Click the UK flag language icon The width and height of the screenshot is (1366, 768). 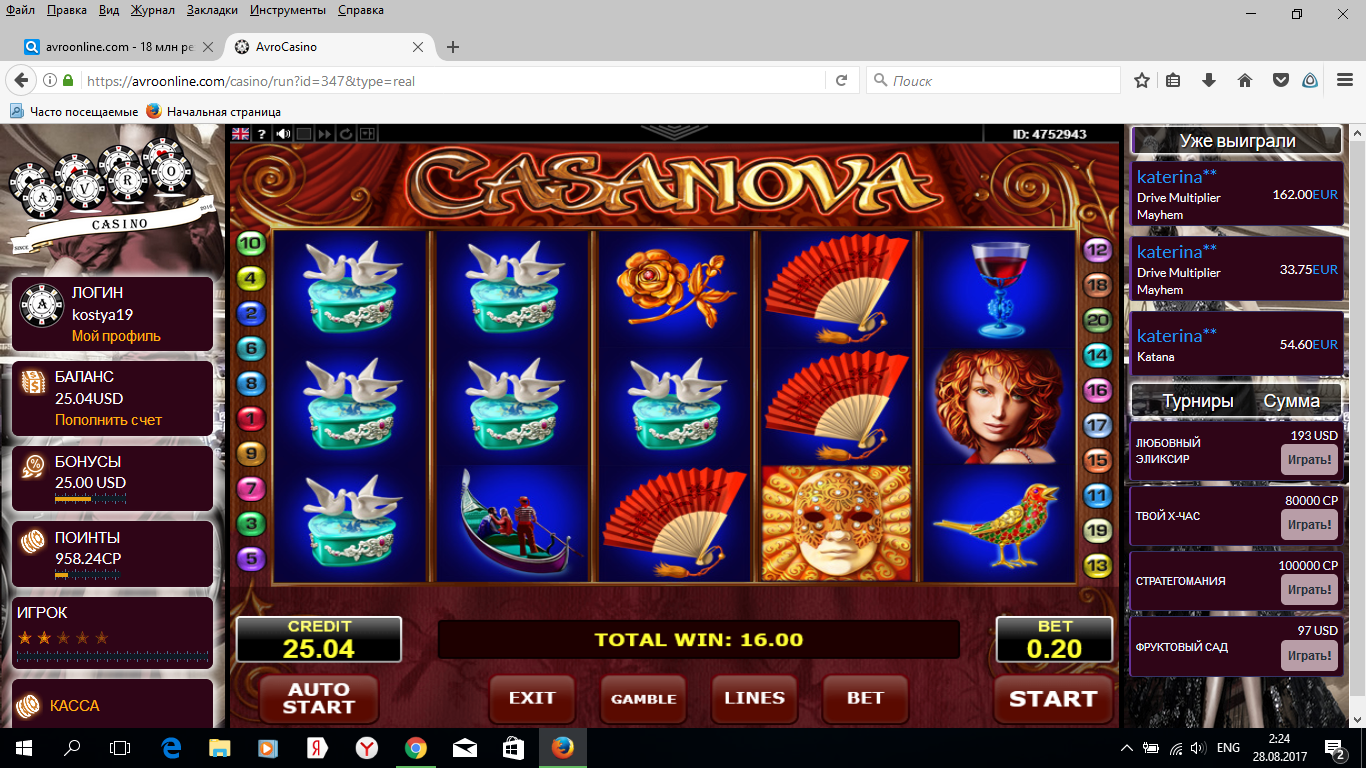coord(241,133)
